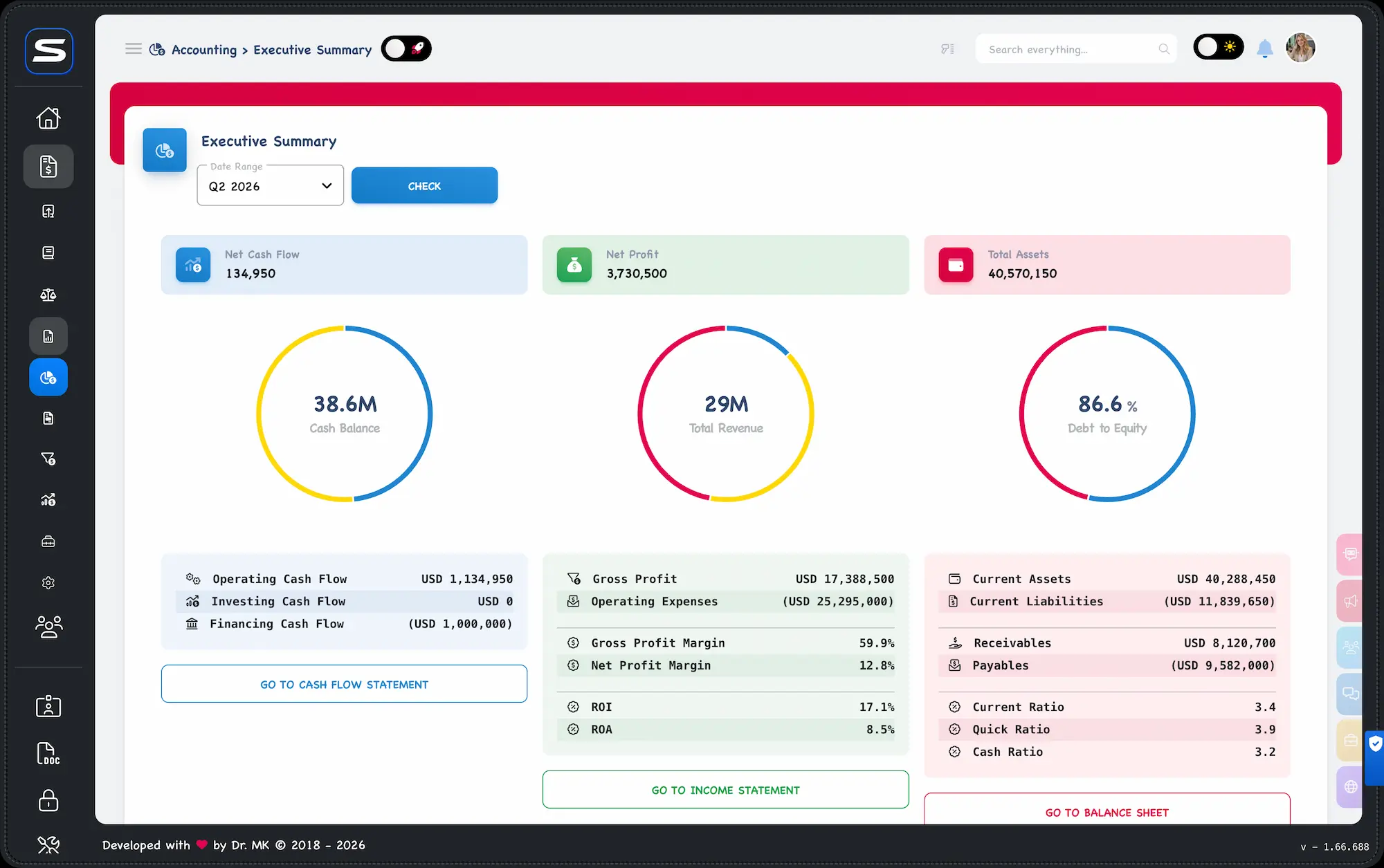Open the invoice document sidebar icon
The image size is (1384, 868).
[48, 166]
